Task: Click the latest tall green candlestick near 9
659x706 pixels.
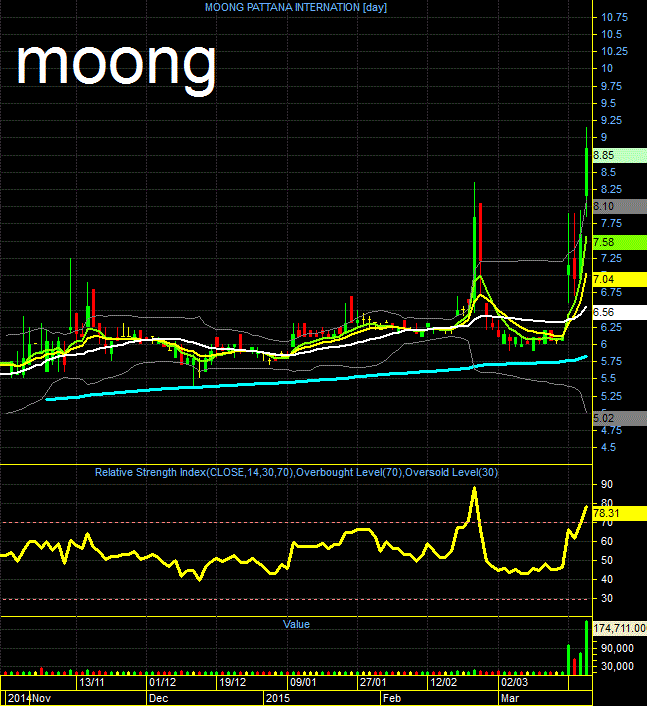Action: (587, 172)
